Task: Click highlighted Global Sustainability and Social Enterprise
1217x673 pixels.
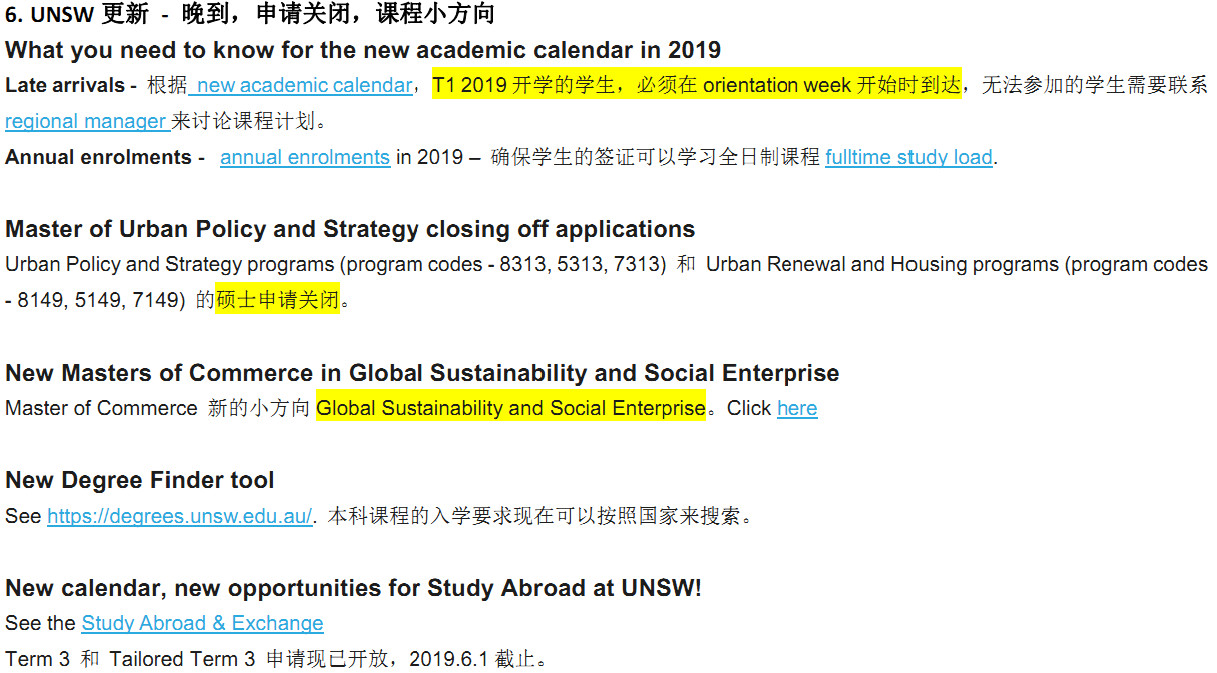Action: click(x=510, y=409)
